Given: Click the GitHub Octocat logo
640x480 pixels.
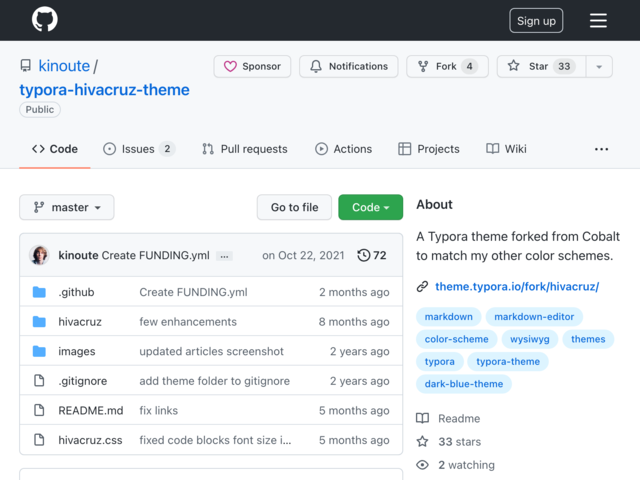Looking at the screenshot, I should pyautogui.click(x=44, y=20).
